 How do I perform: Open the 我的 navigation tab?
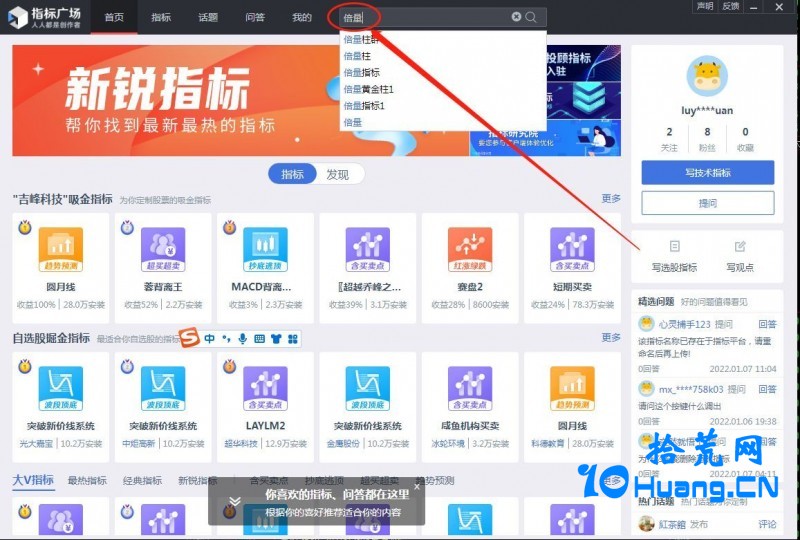click(302, 17)
